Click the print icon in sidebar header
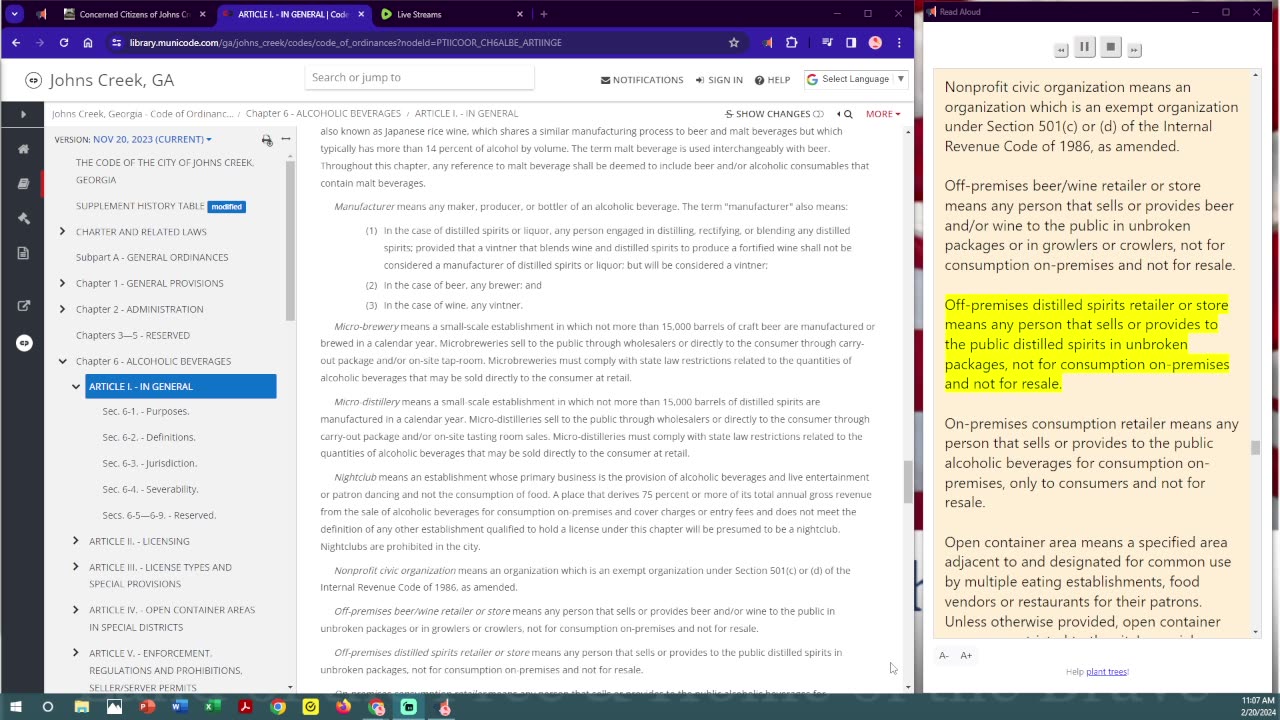The image size is (1280, 720). pos(267,140)
